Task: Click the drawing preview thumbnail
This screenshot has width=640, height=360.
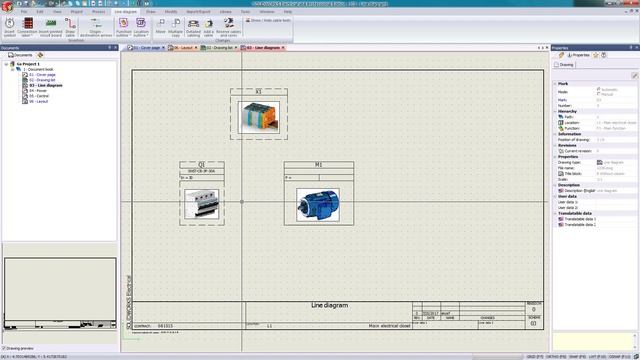Action: click(60, 293)
